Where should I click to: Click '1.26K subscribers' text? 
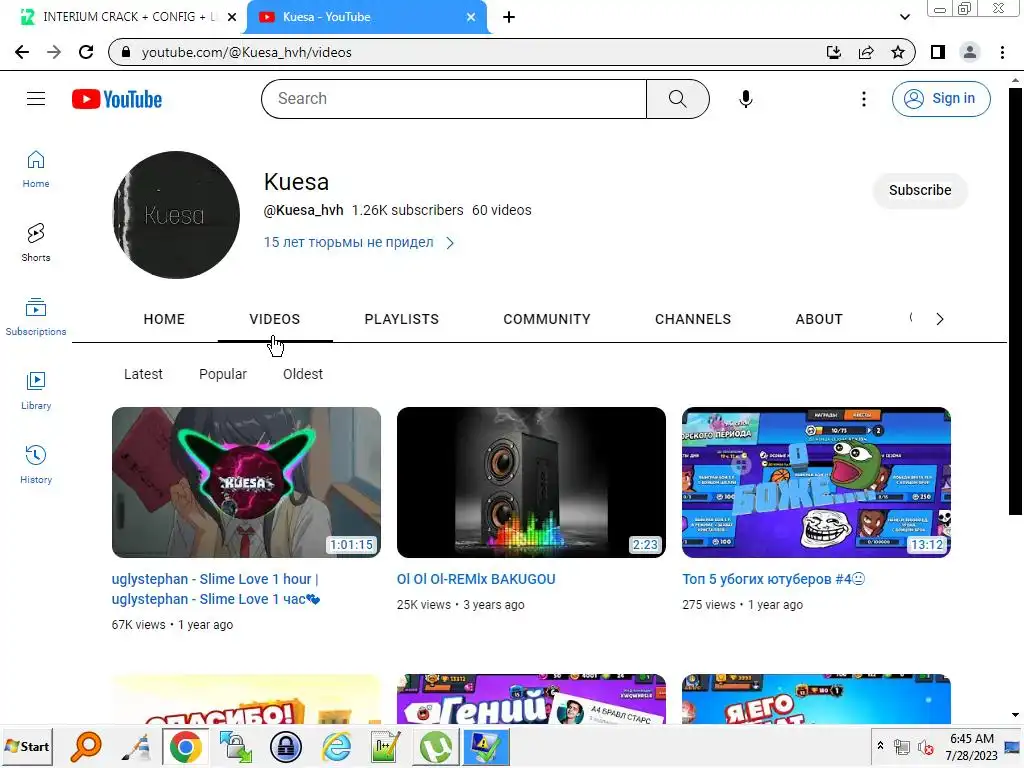[x=408, y=210]
